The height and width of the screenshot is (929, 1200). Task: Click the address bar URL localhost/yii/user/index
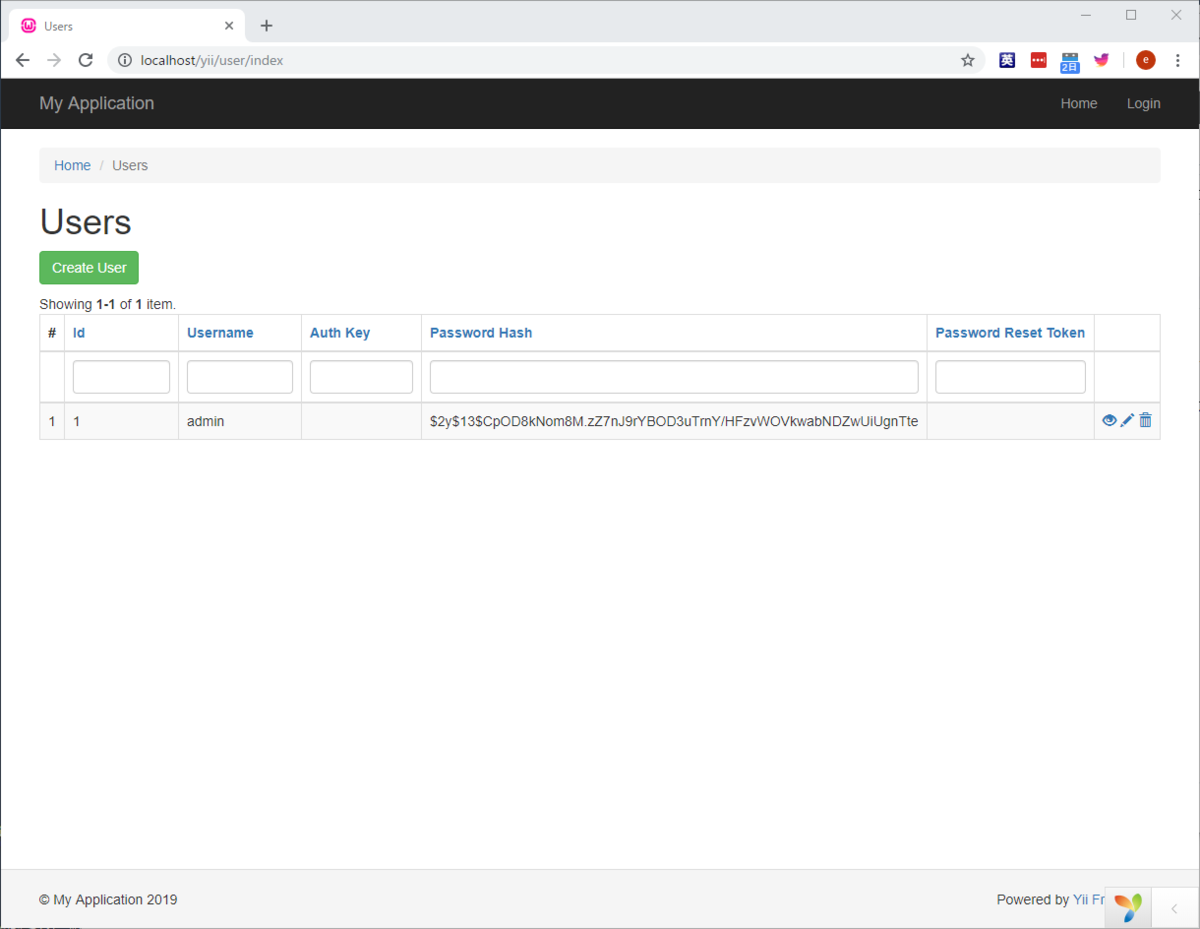point(212,60)
